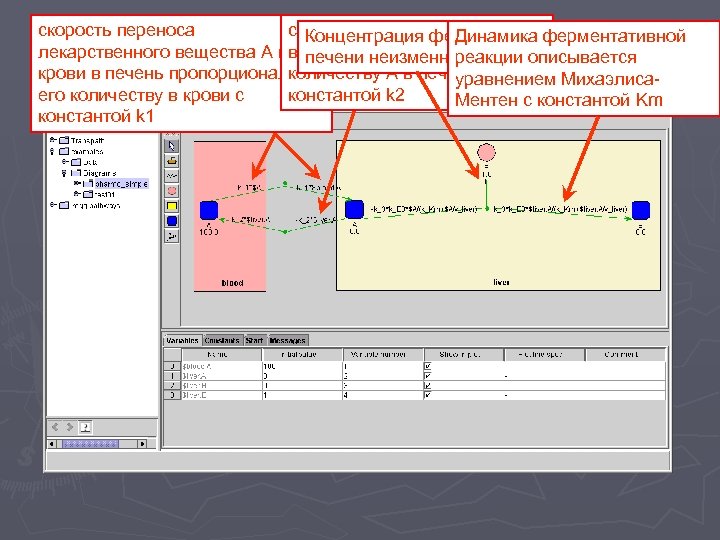Expand the pharmo_simple diagram node

[x=77, y=183]
